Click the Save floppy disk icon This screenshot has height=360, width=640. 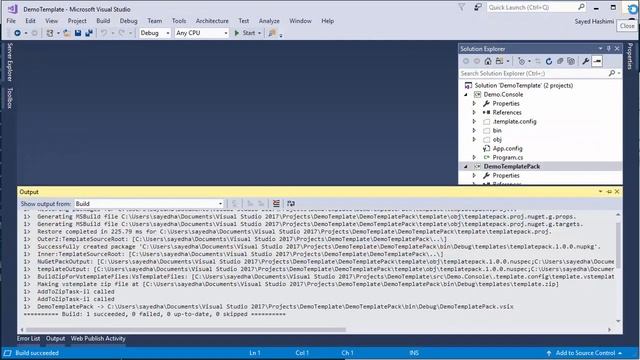click(x=78, y=33)
